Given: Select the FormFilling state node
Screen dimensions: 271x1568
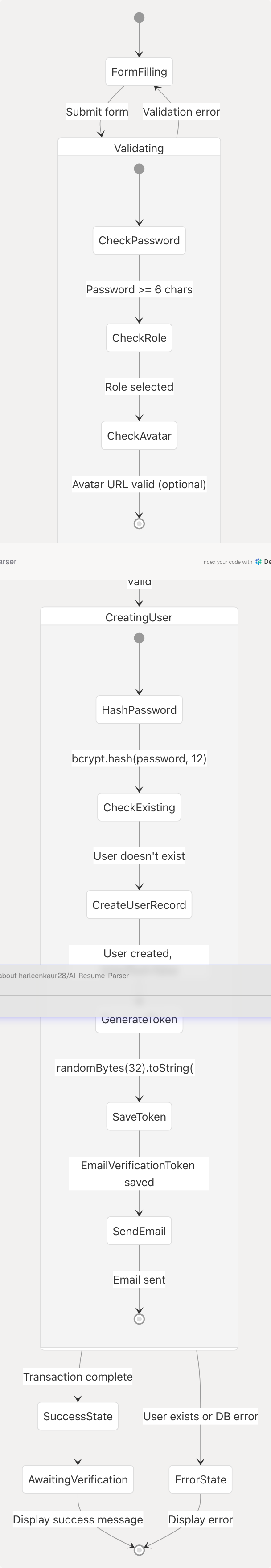Looking at the screenshot, I should tap(139, 72).
